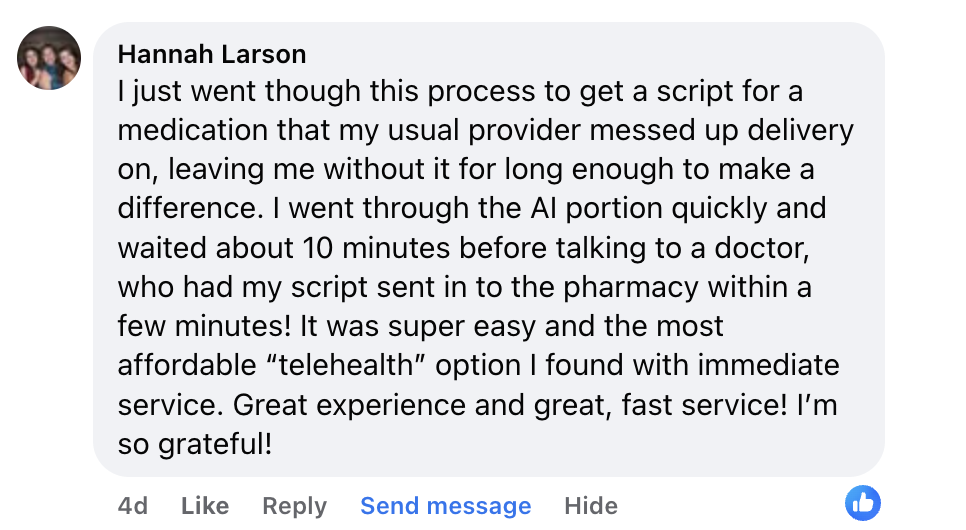This screenshot has height=530, width=966.
Task: Click "I'm so grateful!" closing text
Action: click(x=194, y=443)
